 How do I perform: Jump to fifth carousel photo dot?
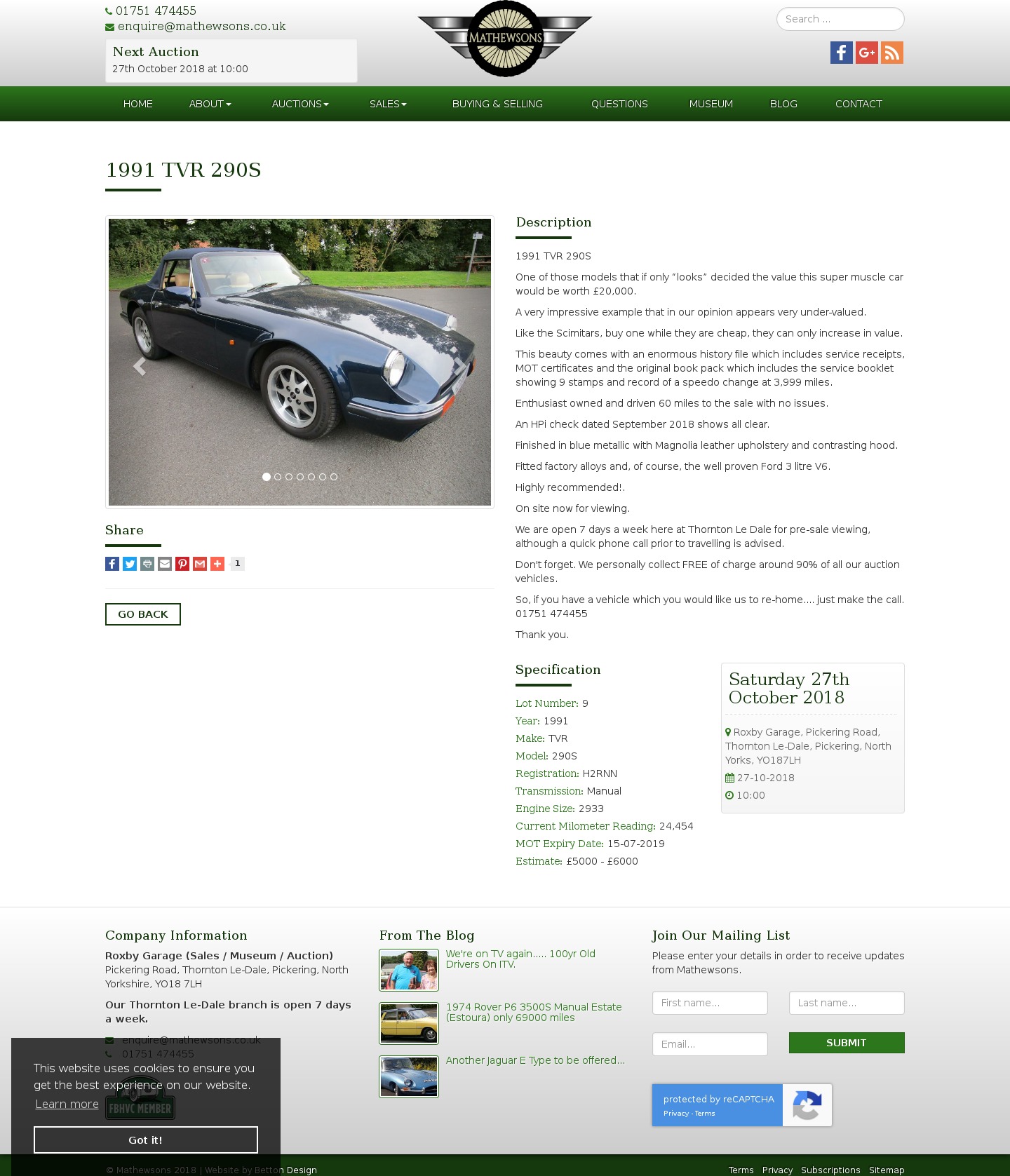click(x=311, y=477)
